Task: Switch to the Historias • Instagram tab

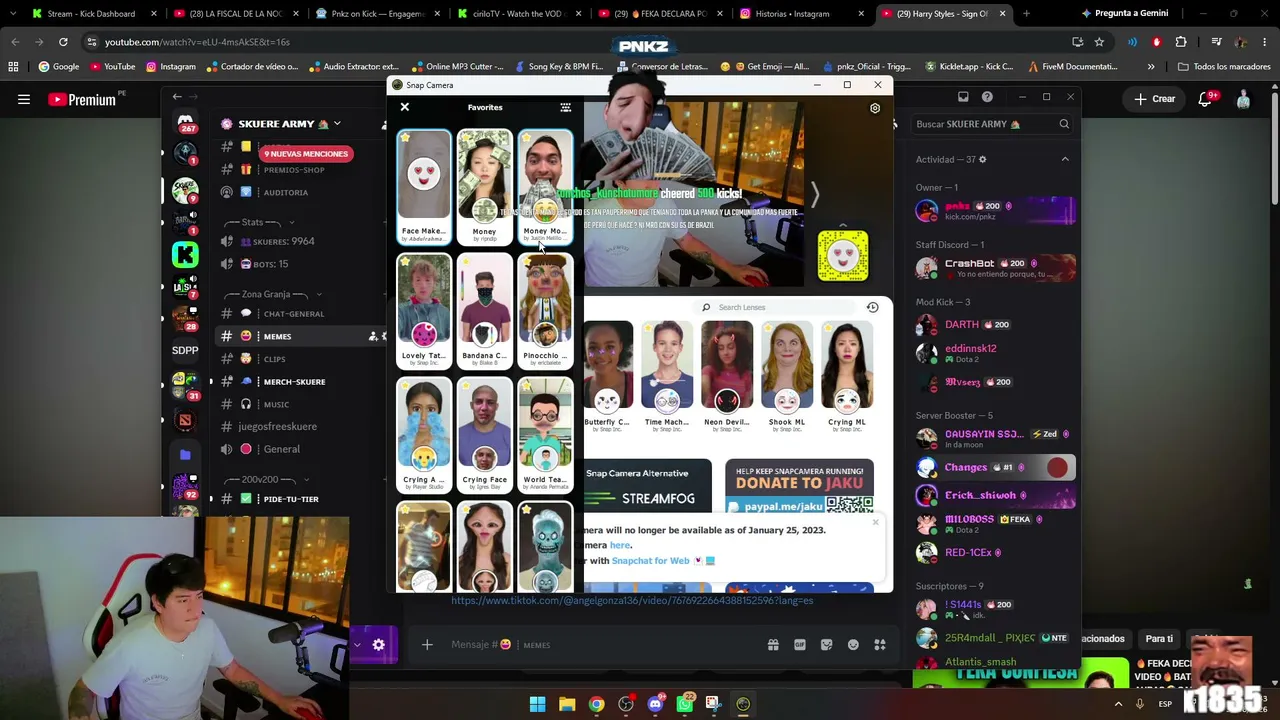Action: (x=803, y=14)
